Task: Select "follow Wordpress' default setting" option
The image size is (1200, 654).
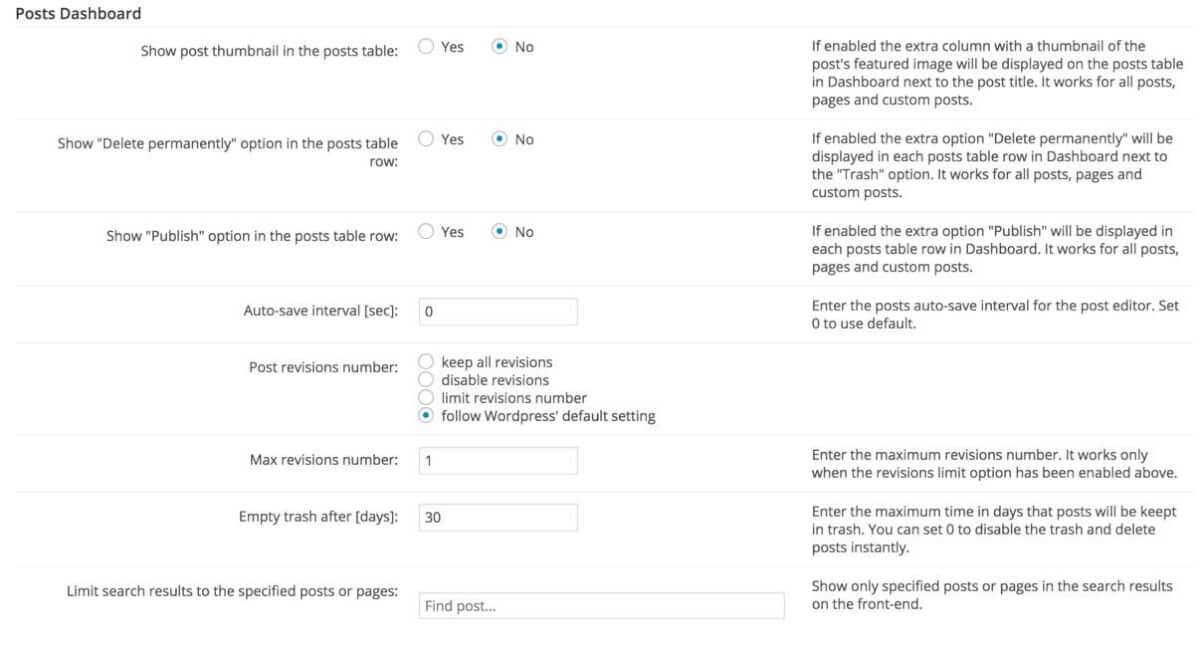Action: click(426, 416)
